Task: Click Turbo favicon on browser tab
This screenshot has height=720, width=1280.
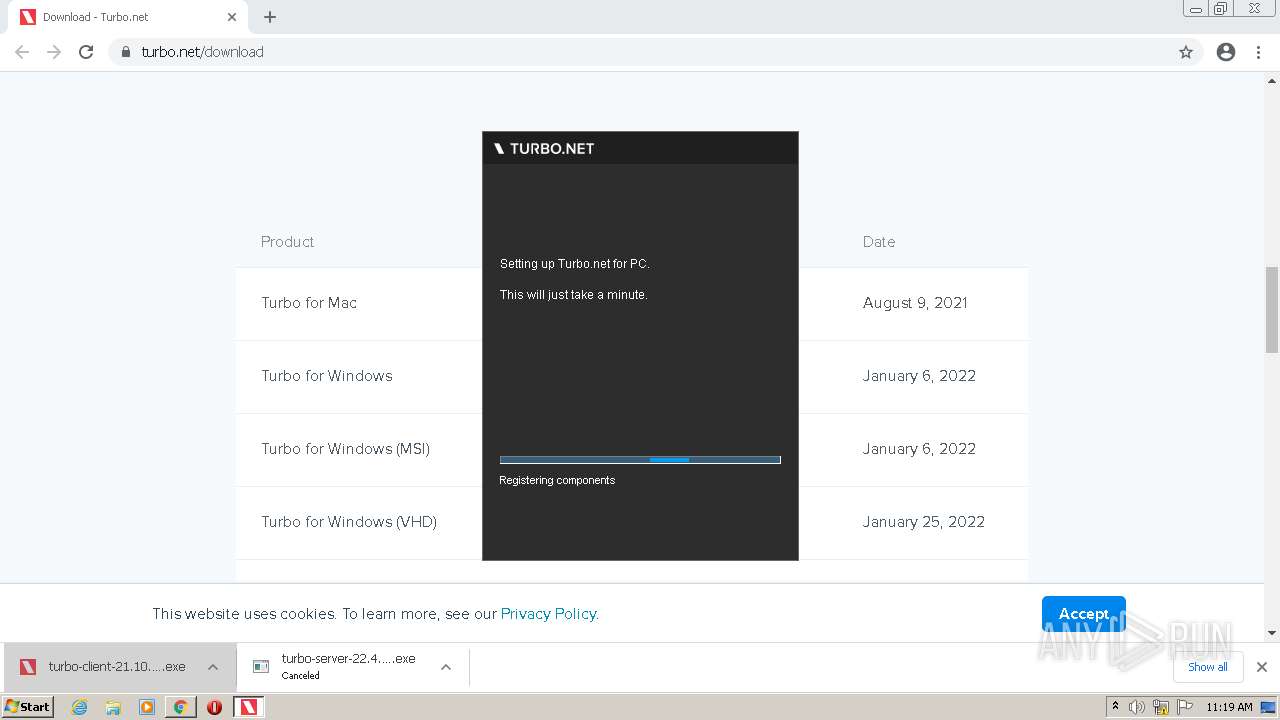Action: pos(28,17)
